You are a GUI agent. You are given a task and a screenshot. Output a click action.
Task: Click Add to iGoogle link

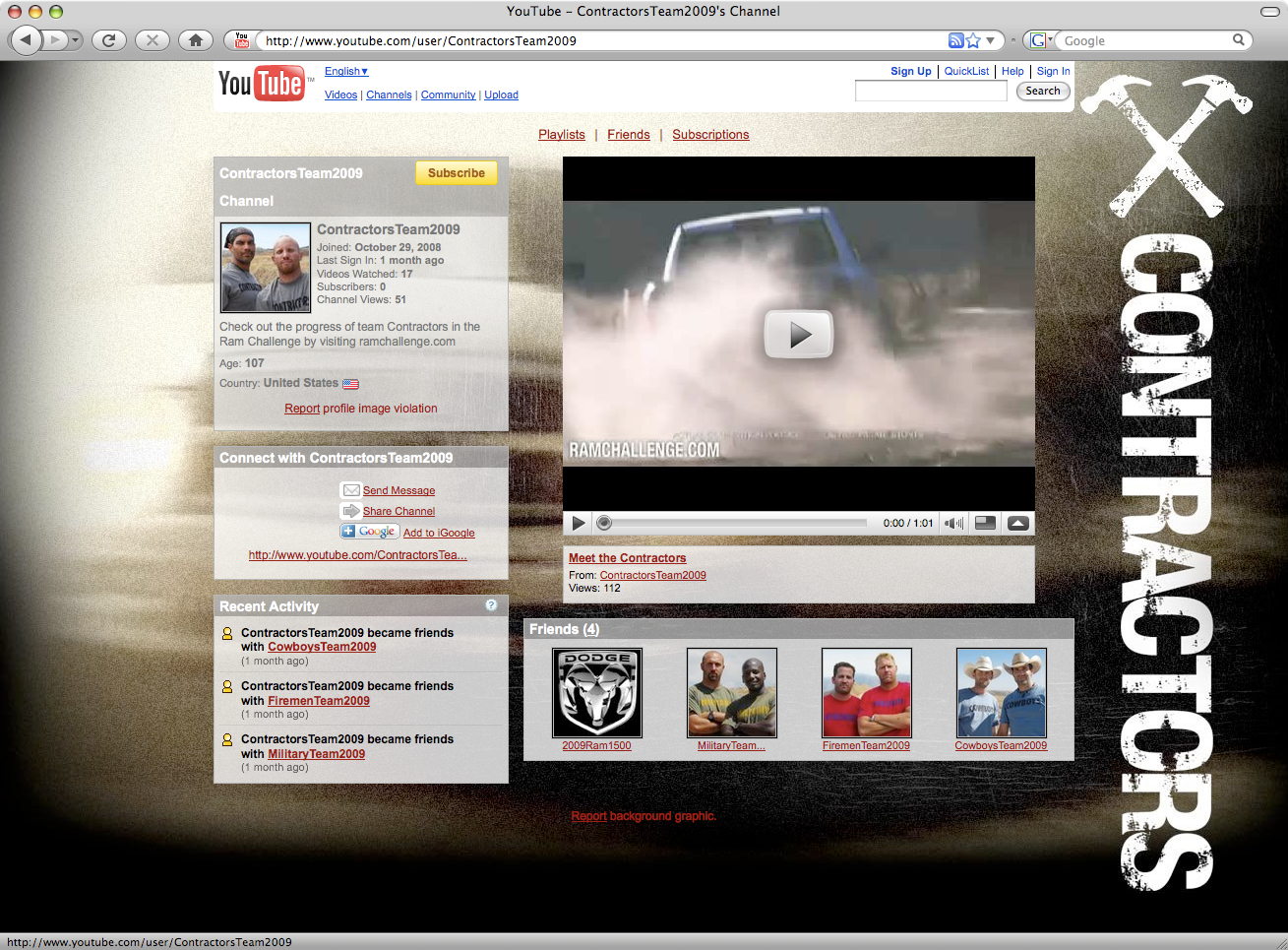point(439,533)
